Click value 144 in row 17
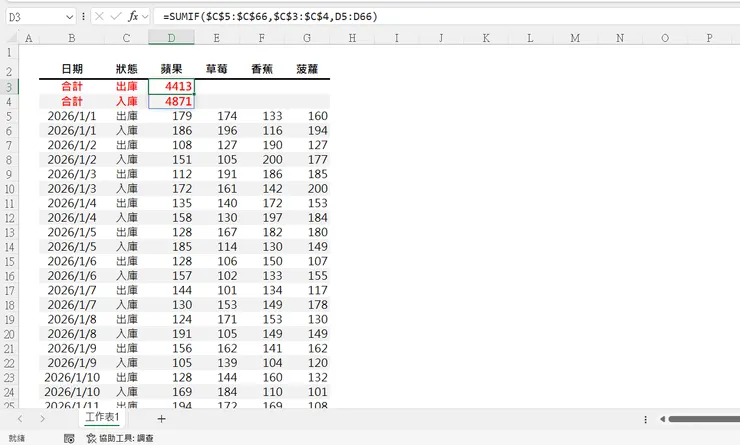740x445 pixels. (x=171, y=291)
